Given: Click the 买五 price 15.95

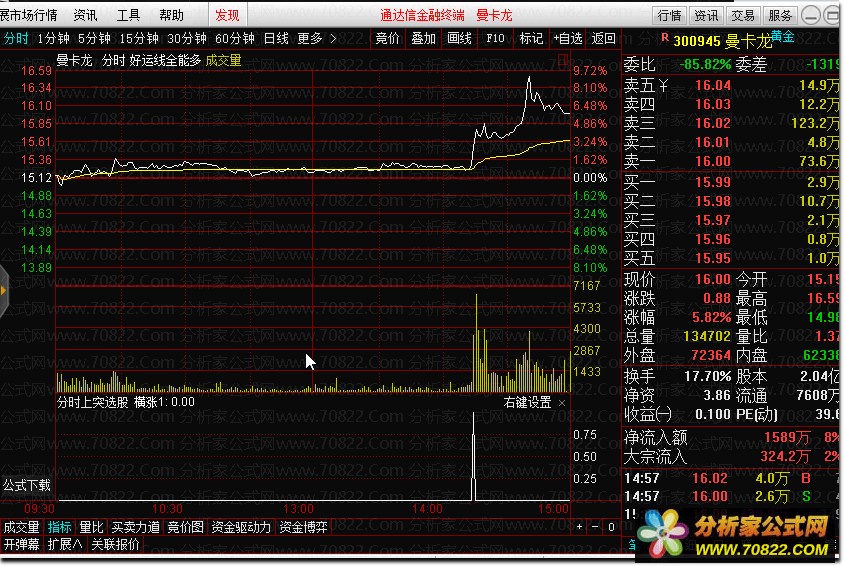Looking at the screenshot, I should (x=712, y=258).
